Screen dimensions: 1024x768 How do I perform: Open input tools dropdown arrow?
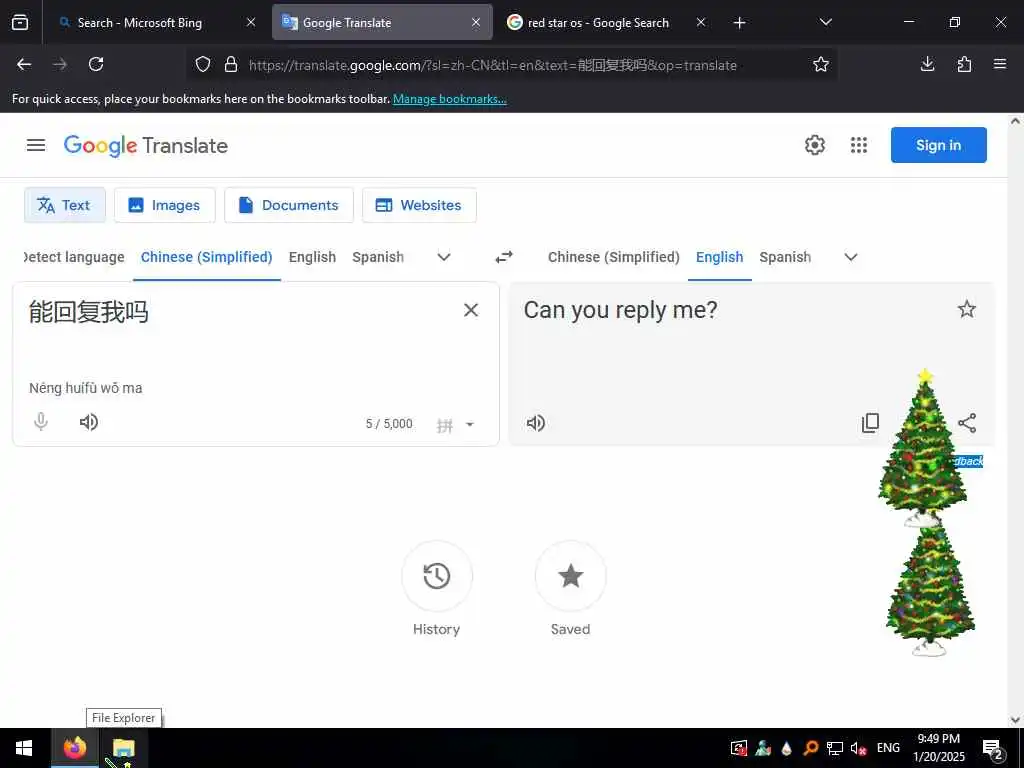tap(470, 424)
